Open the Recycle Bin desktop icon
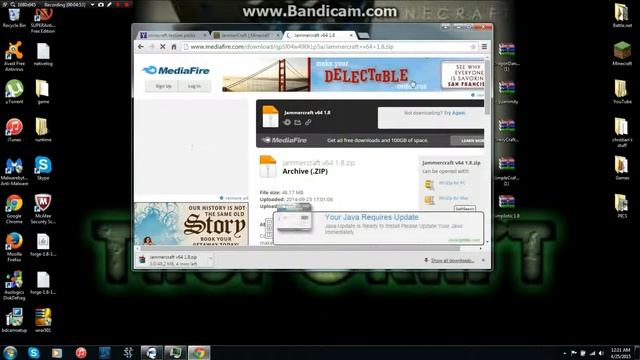The height and width of the screenshot is (360, 640). (x=14, y=17)
